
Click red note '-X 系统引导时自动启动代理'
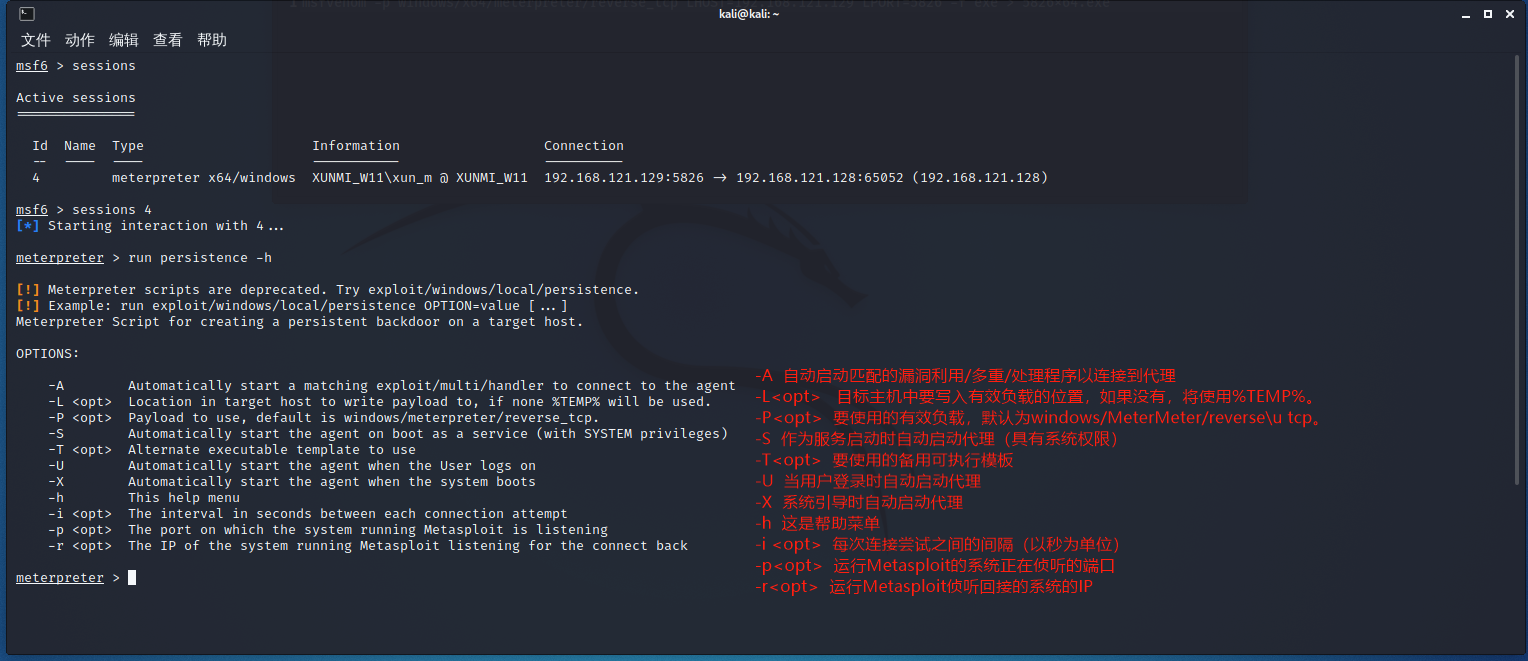859,502
